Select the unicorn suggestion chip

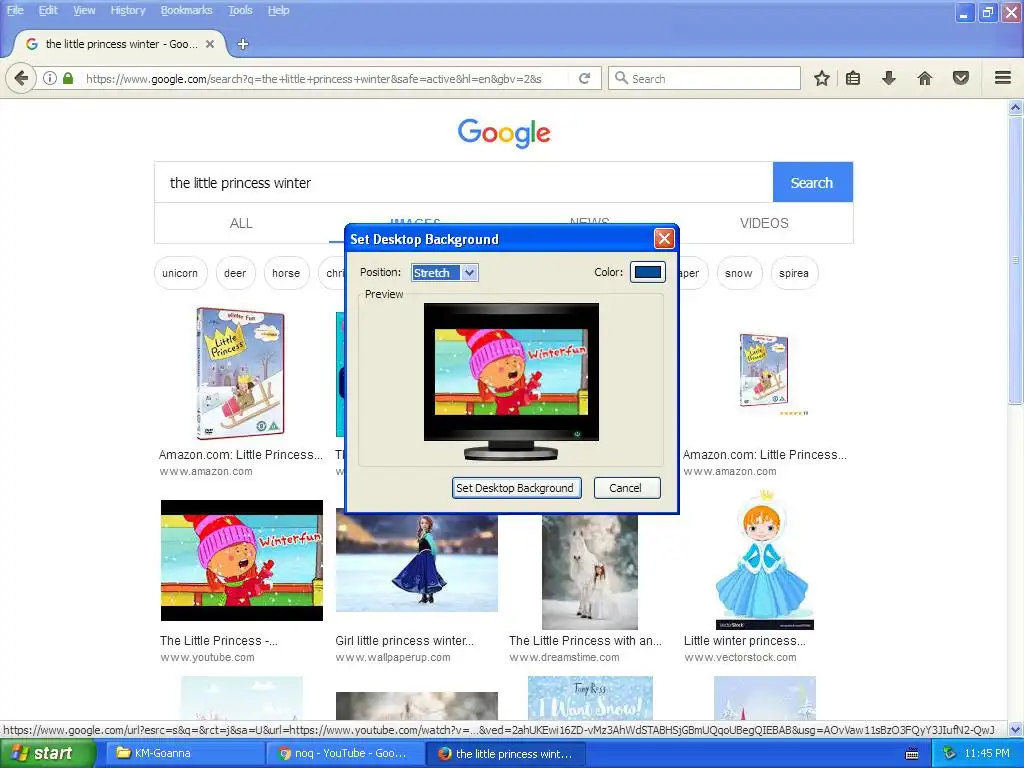tap(180, 273)
